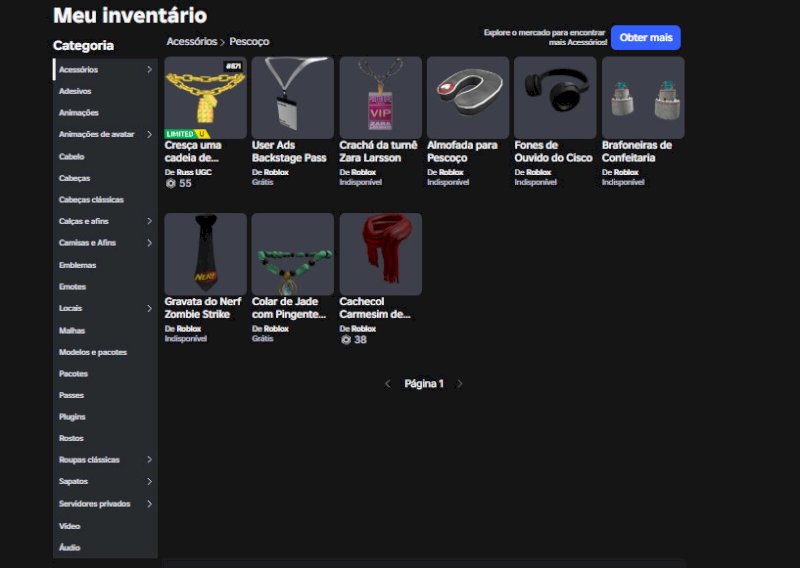The width and height of the screenshot is (800, 568).
Task: Go to the previous inventory page
Action: pos(388,384)
